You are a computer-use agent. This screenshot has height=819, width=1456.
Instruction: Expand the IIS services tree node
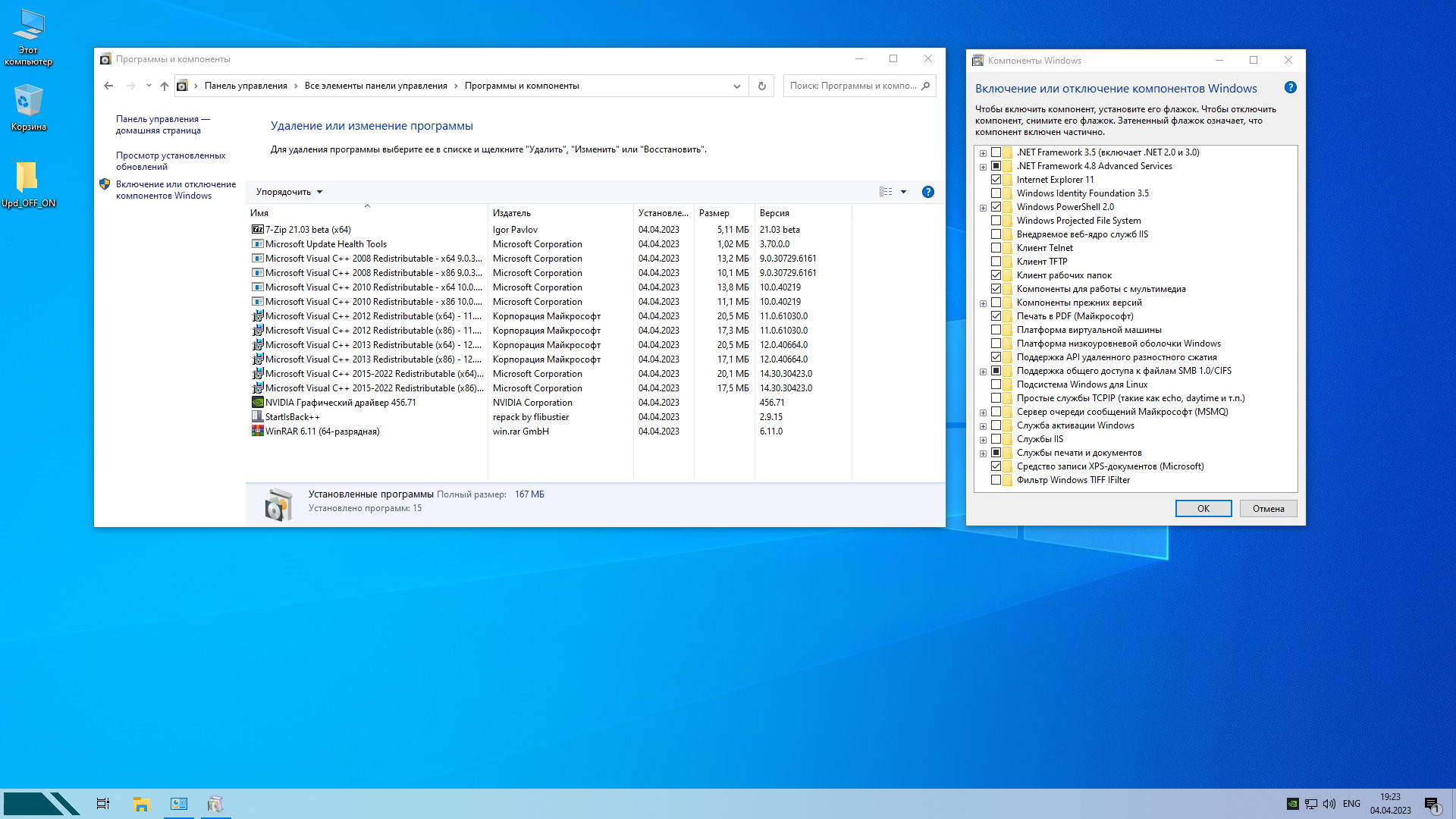pos(983,439)
